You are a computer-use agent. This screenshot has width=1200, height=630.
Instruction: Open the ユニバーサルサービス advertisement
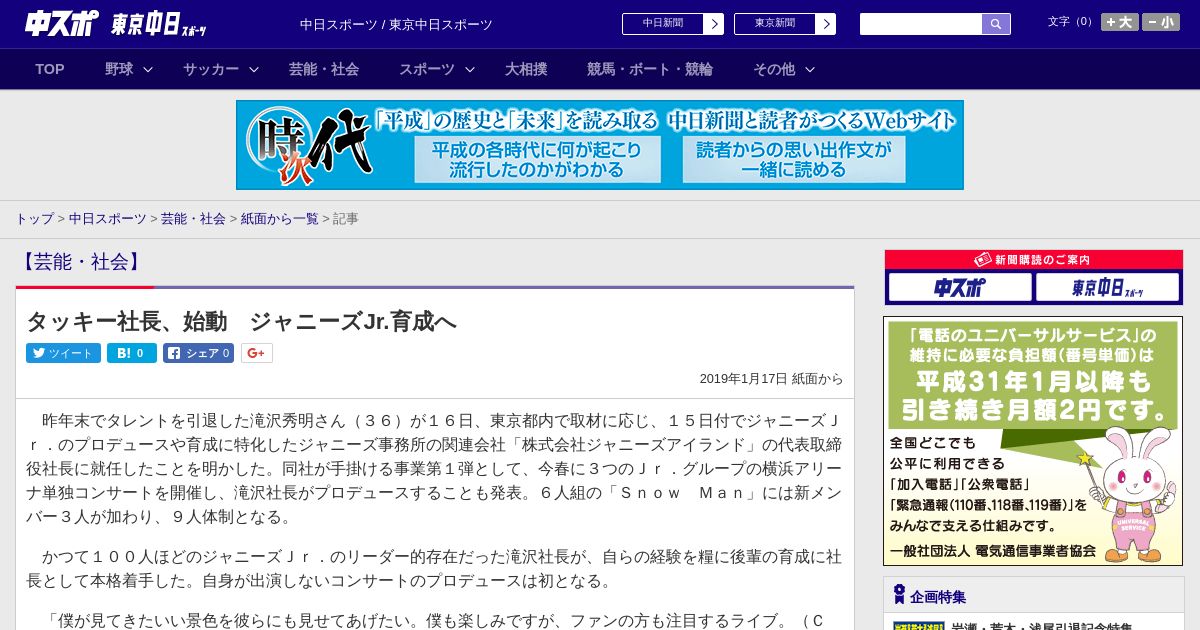[1033, 441]
